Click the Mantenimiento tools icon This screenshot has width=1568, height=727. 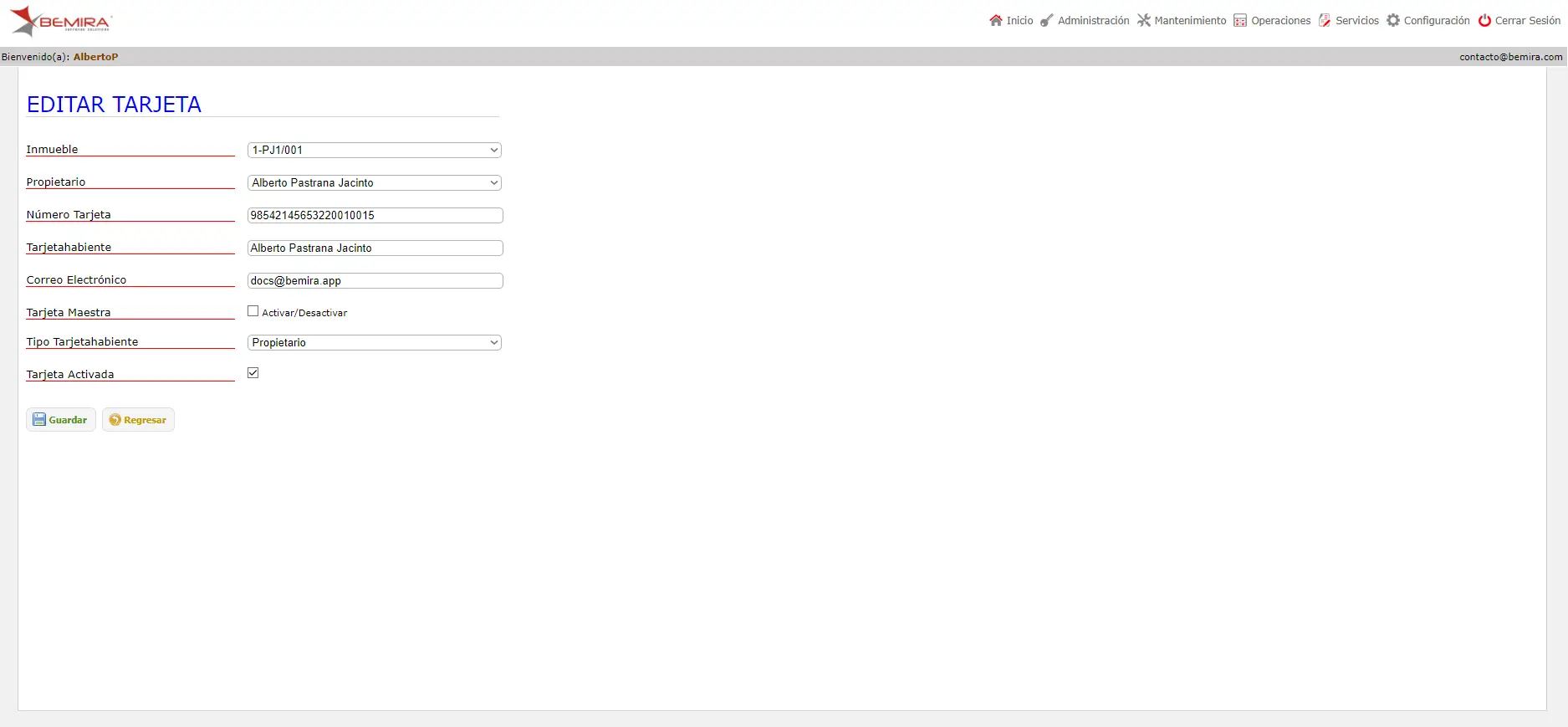(x=1143, y=21)
